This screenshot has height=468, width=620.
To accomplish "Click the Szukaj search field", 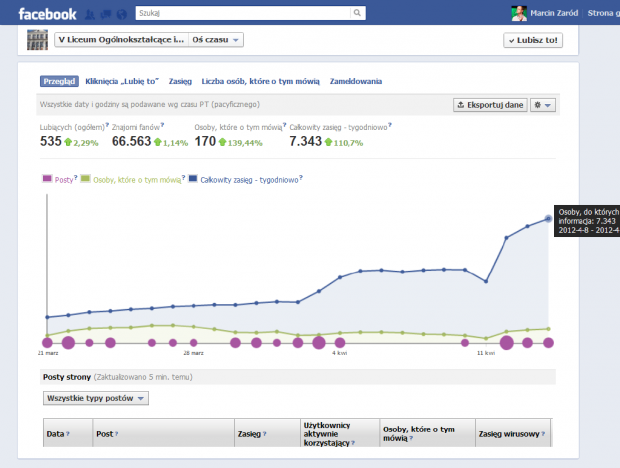I will click(x=242, y=13).
